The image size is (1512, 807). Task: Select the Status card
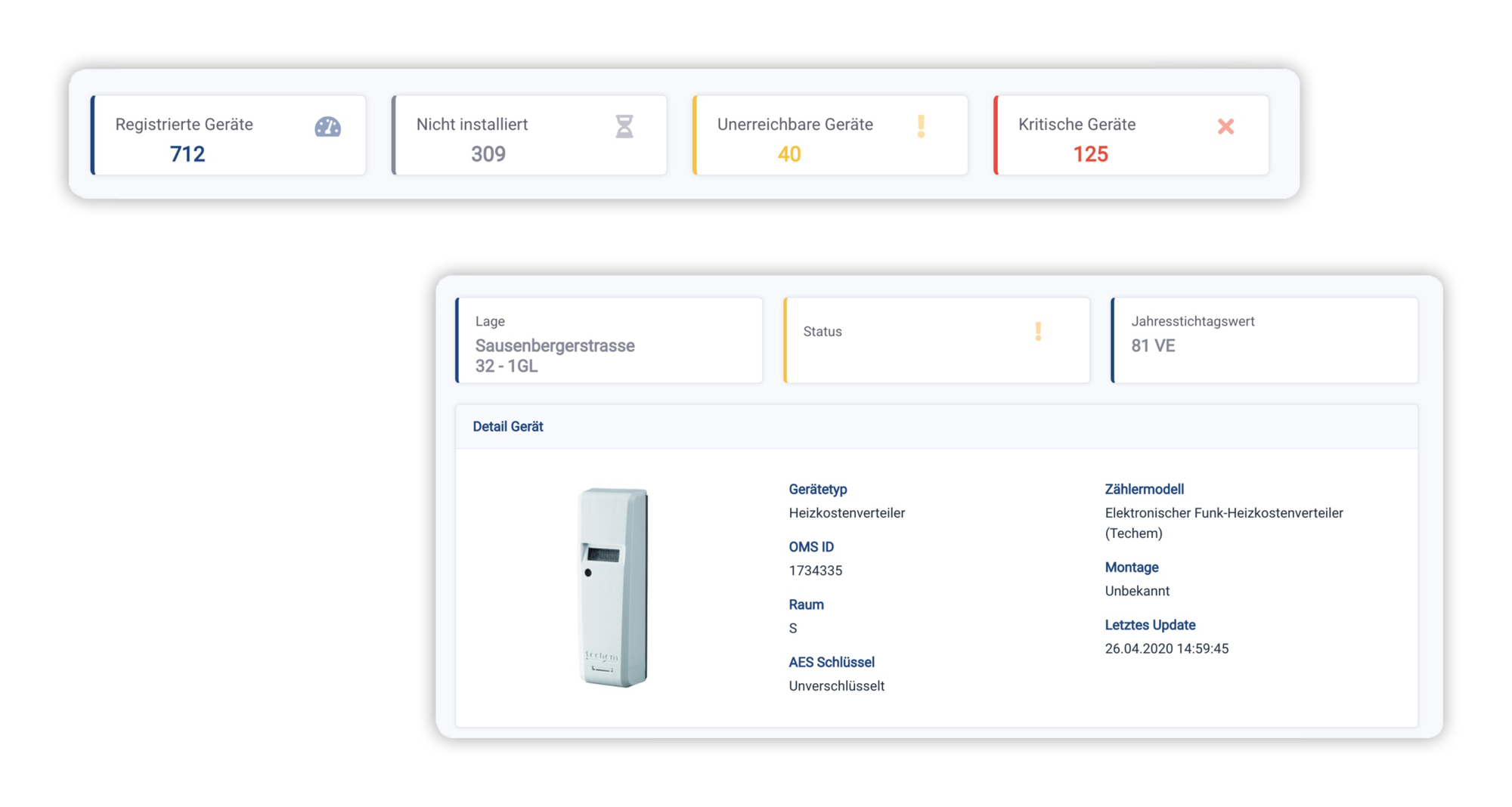click(937, 340)
